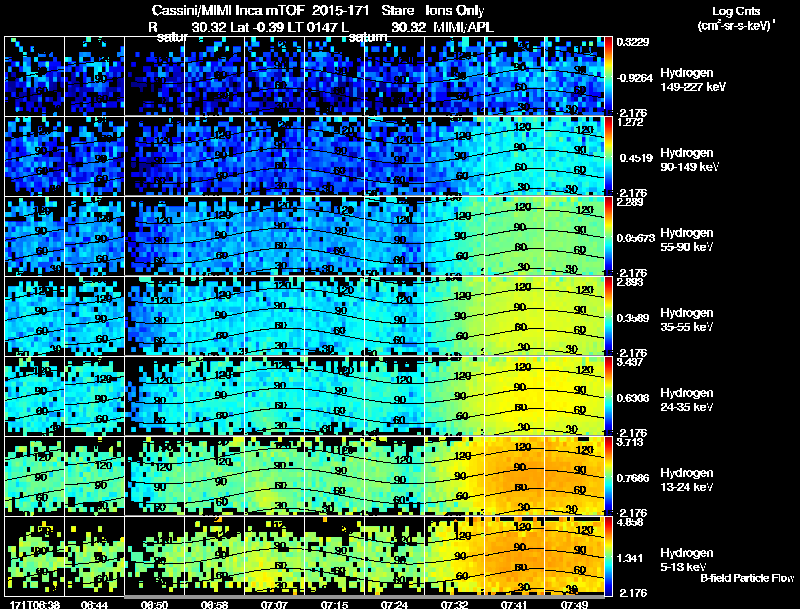Image resolution: width=800 pixels, height=609 pixels.
Task: Click the 2.289 color scale value
Action: [630, 202]
